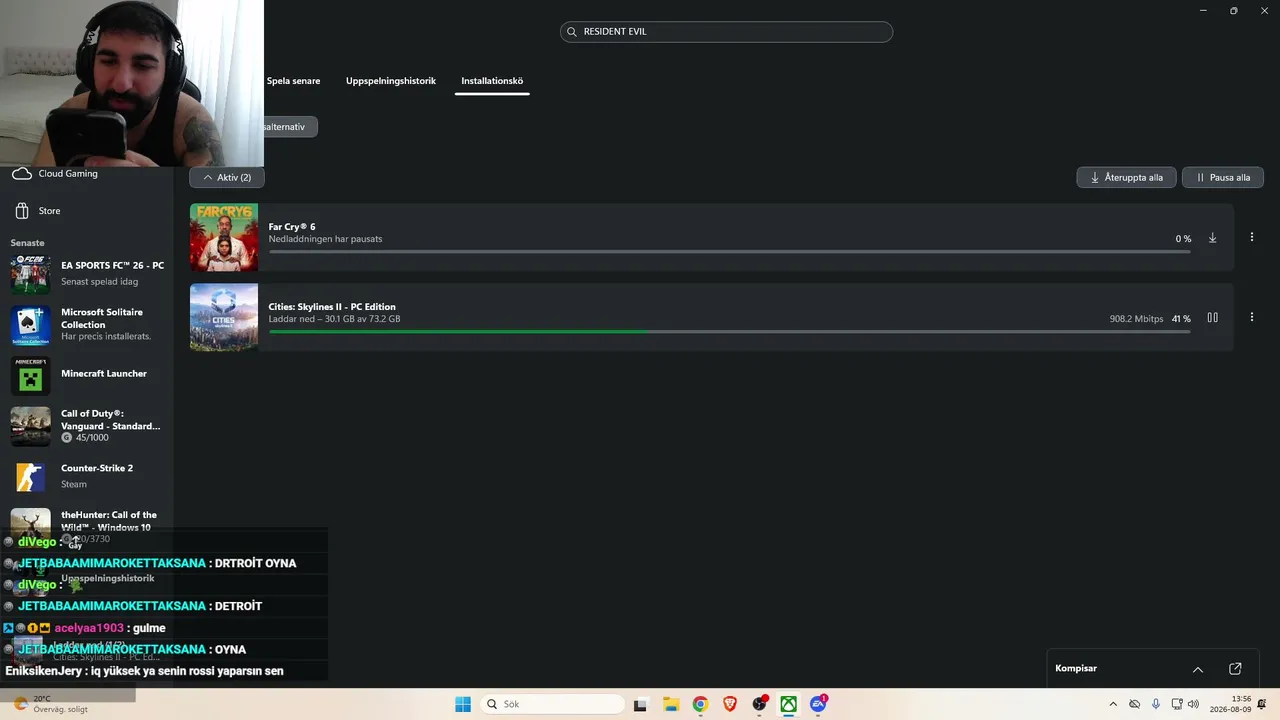Open the weather widget on the taskbar
Screen dimensions: 1280x720
[x=50, y=704]
